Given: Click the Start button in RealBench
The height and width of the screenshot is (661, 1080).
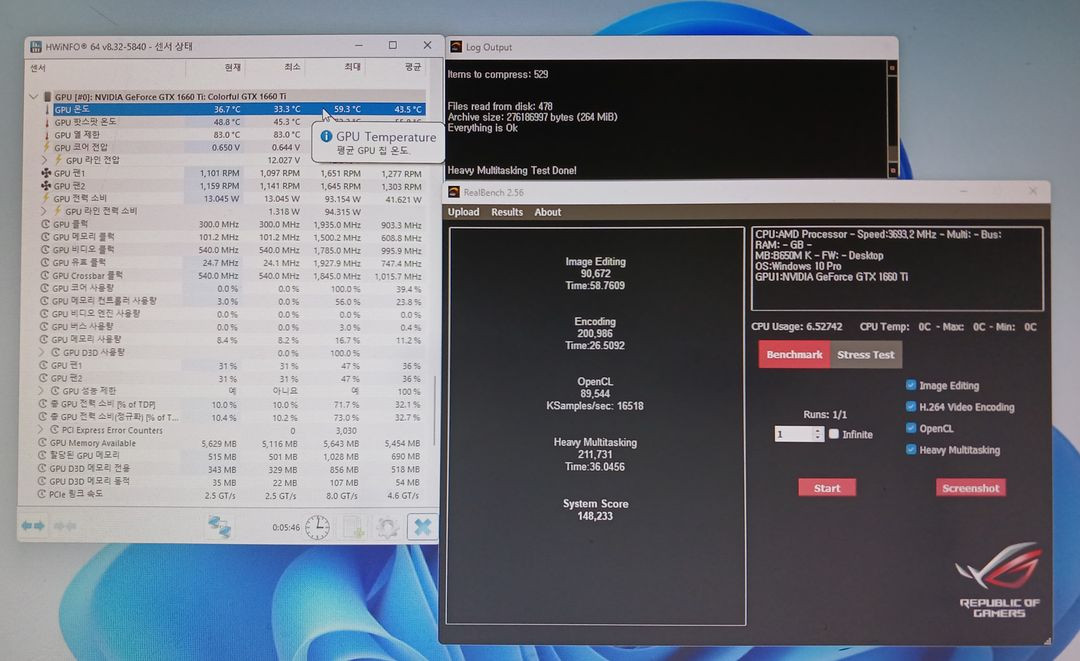Looking at the screenshot, I should (827, 487).
